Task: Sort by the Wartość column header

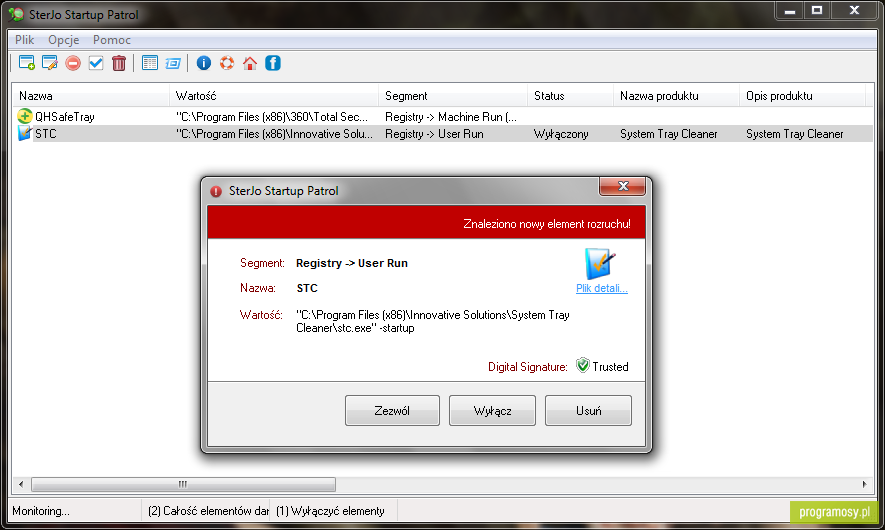Action: tap(274, 96)
